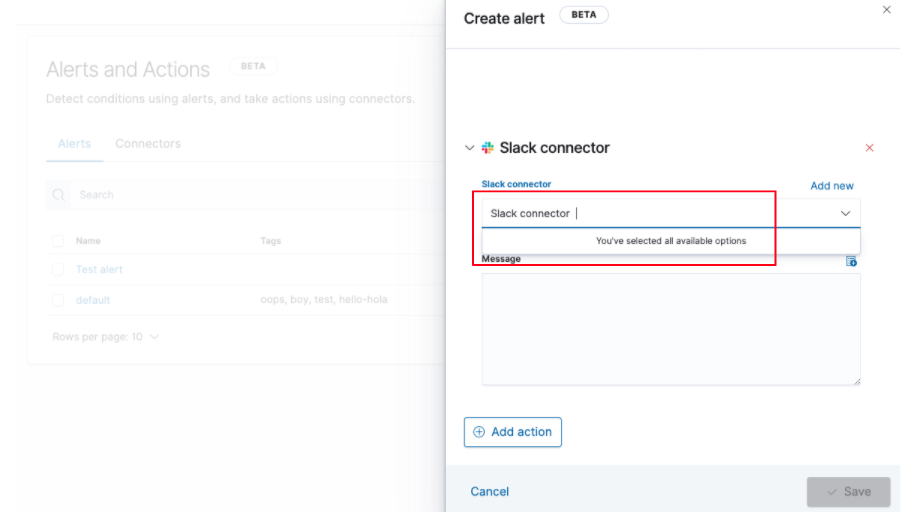Image resolution: width=914 pixels, height=512 pixels.
Task: Sort by the Name column header
Action: [x=88, y=241]
